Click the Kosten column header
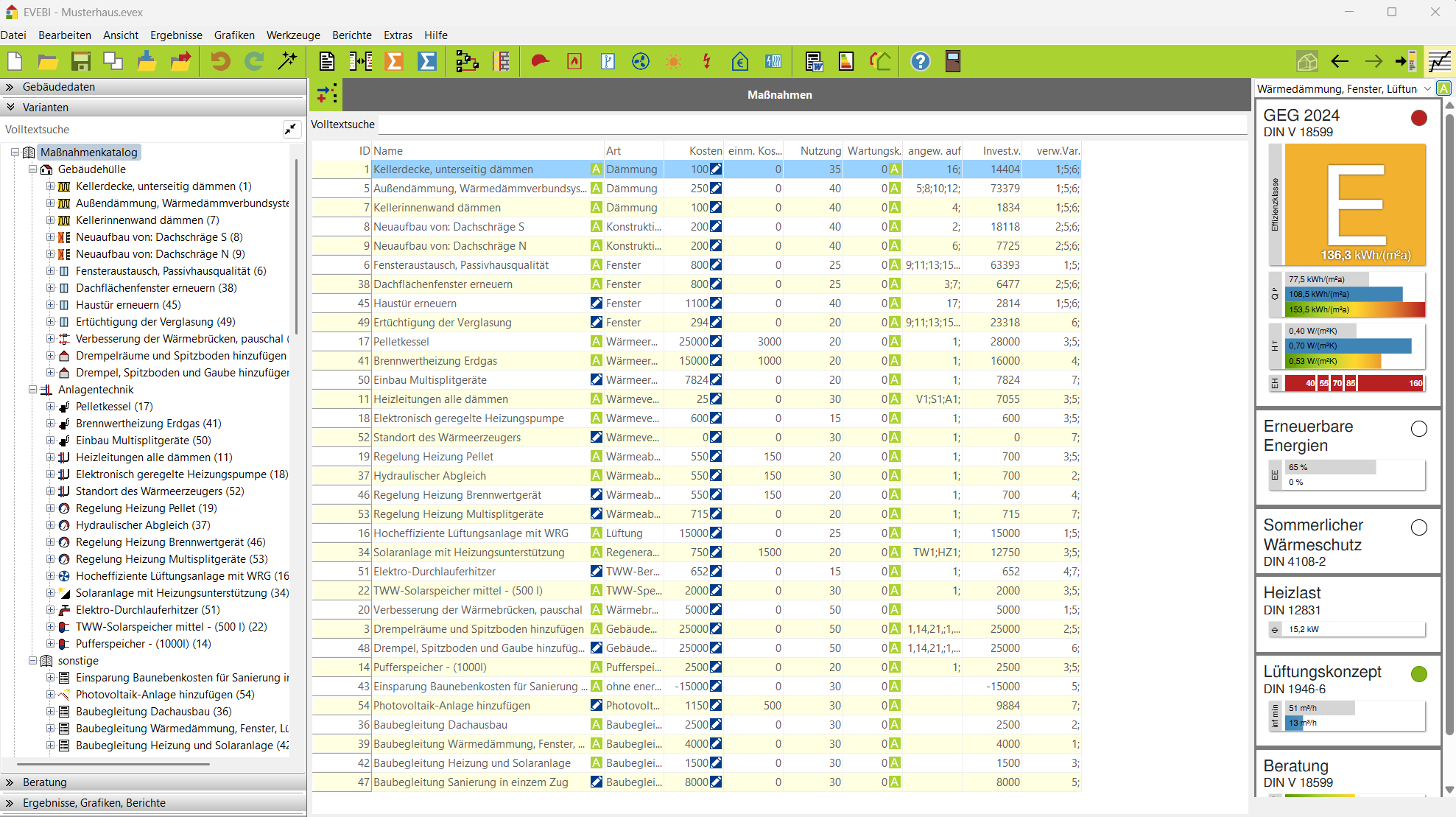The width and height of the screenshot is (1456, 817). point(705,151)
